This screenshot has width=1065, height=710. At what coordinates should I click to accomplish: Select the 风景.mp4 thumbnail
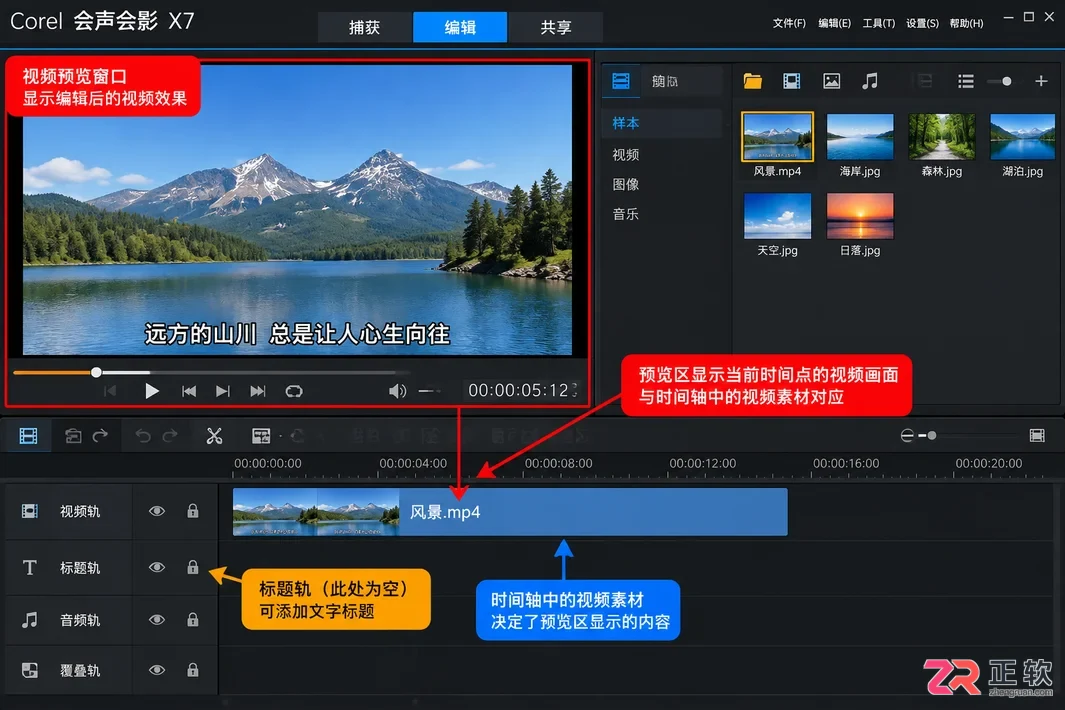point(777,137)
